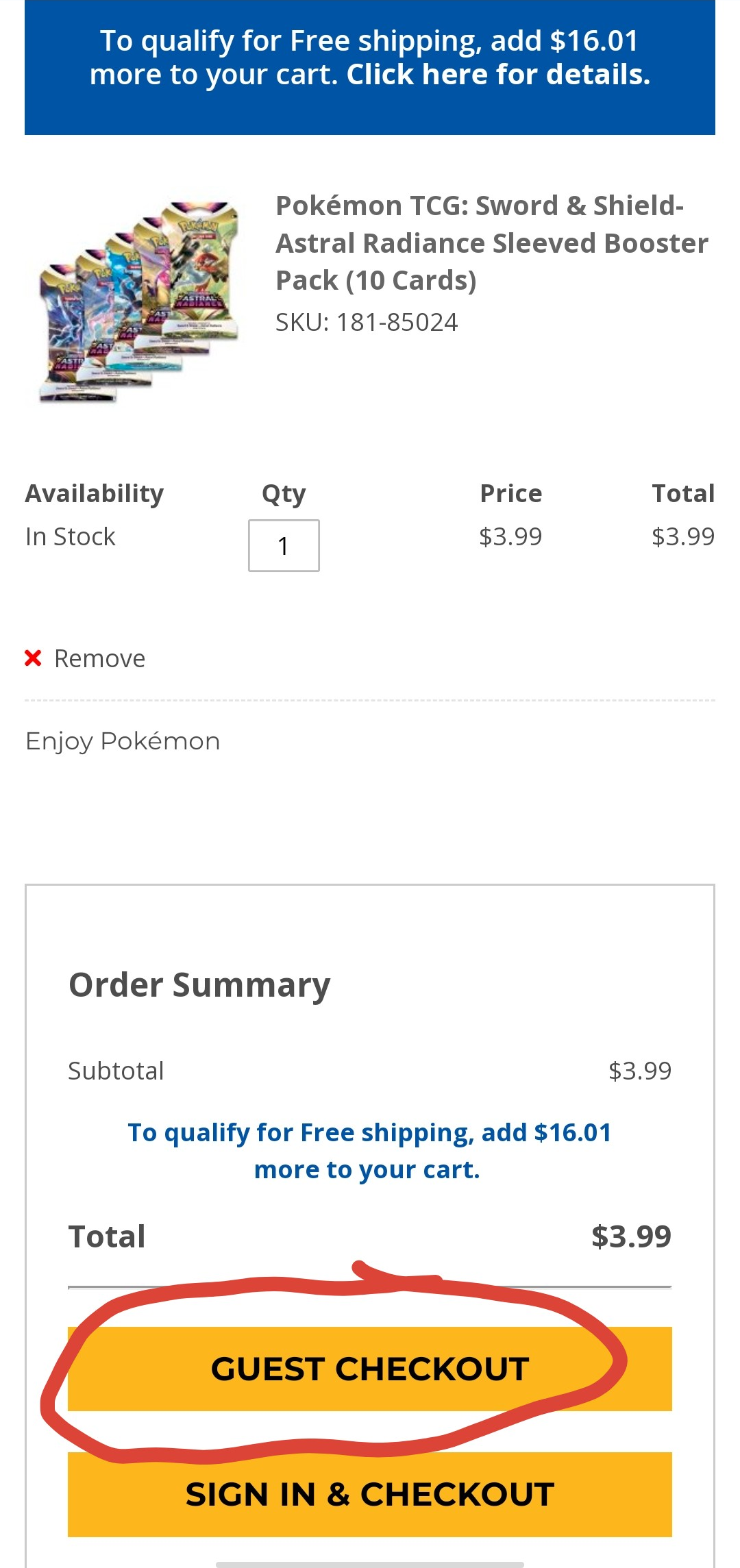740x1568 pixels.
Task: Click the gray scroll handle at bottom
Action: pos(370,1564)
